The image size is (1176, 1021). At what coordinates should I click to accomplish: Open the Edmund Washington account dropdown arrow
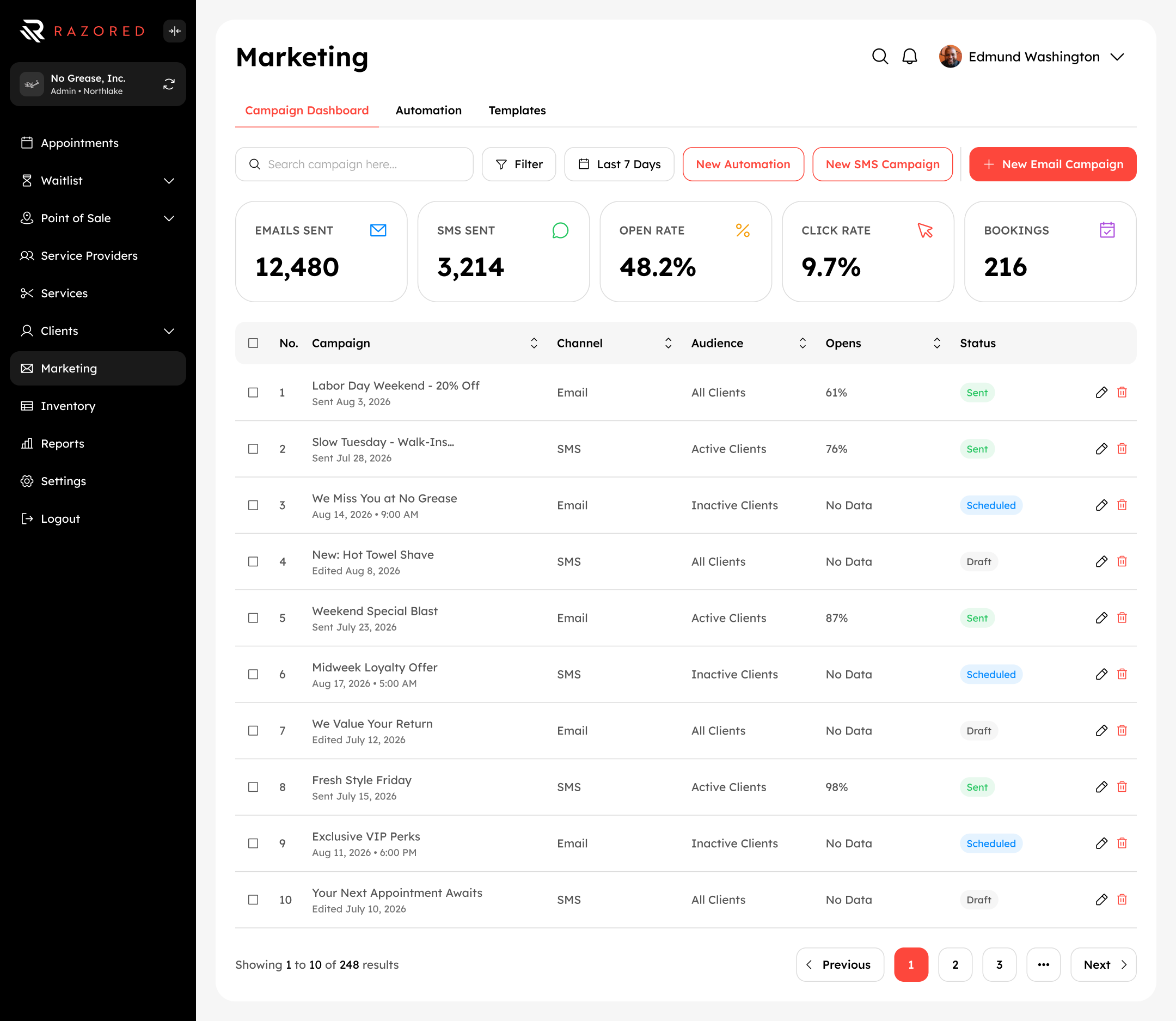click(1117, 57)
